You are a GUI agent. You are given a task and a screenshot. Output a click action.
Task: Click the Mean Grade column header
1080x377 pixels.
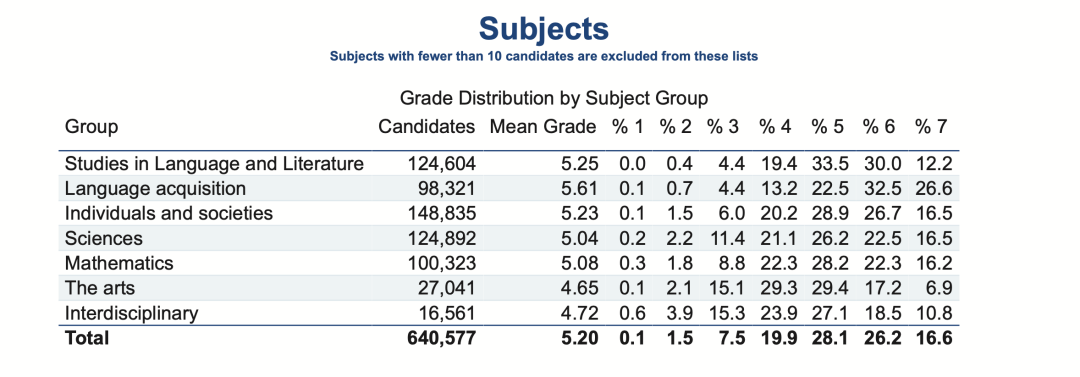pyautogui.click(x=543, y=127)
